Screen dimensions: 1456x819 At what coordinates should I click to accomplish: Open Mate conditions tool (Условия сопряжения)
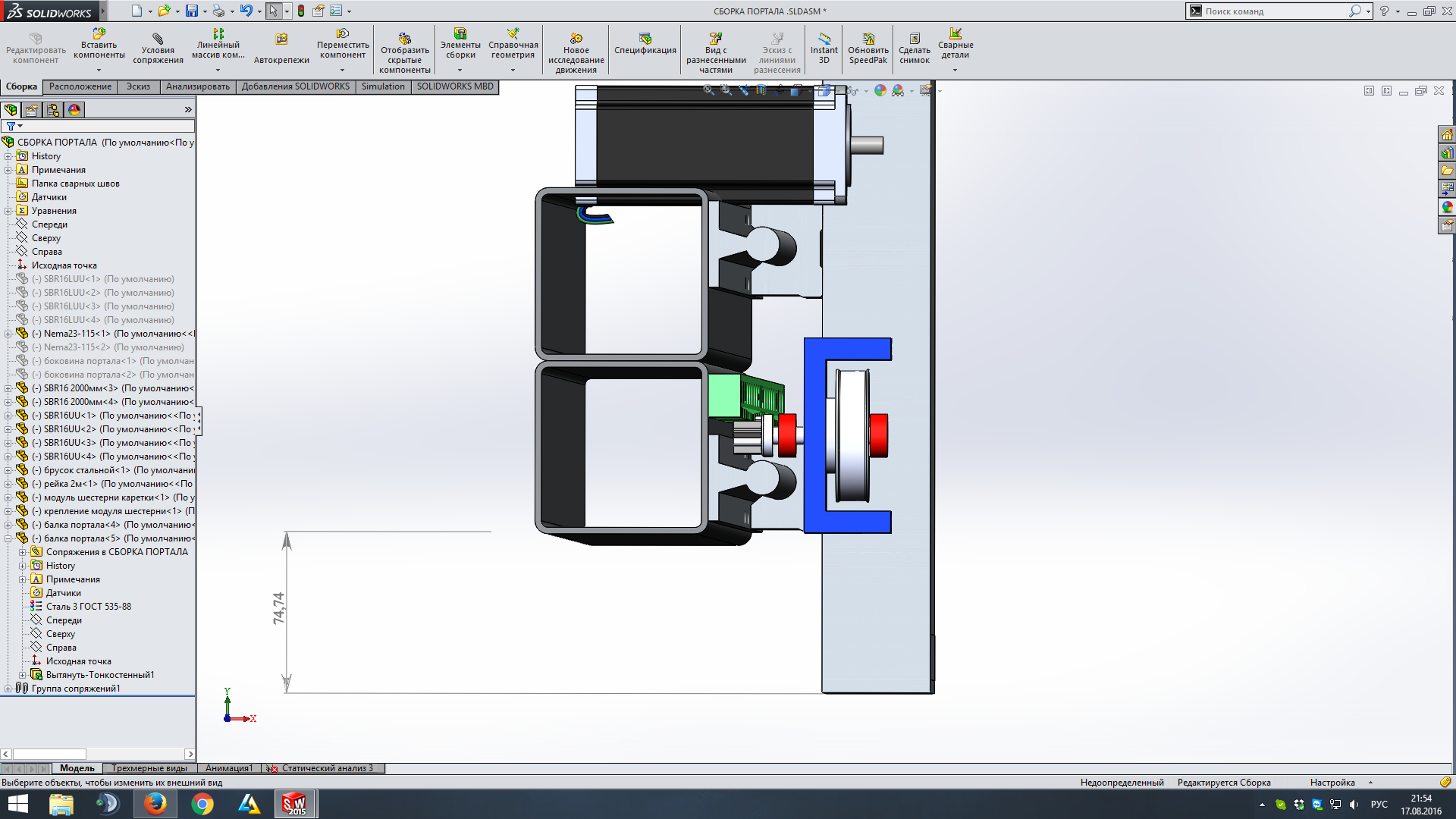click(158, 39)
